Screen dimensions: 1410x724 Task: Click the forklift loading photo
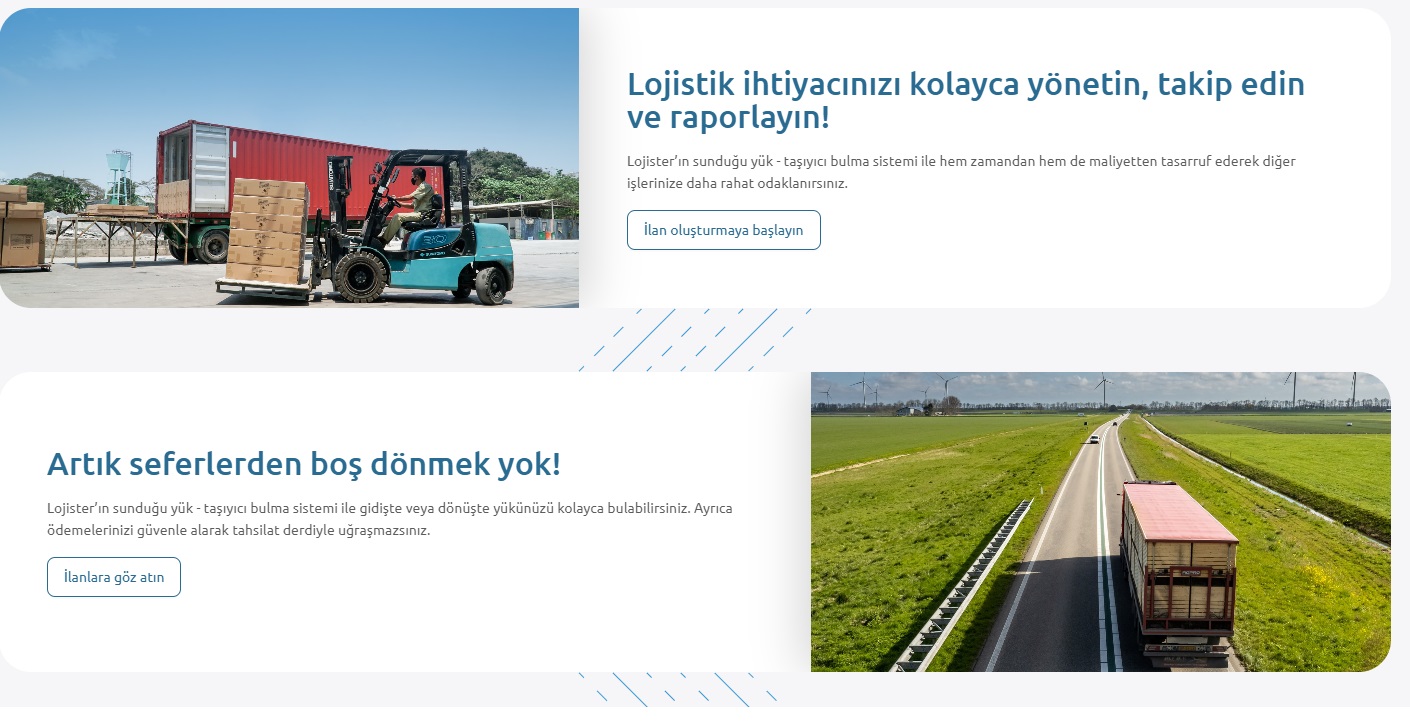click(x=289, y=158)
